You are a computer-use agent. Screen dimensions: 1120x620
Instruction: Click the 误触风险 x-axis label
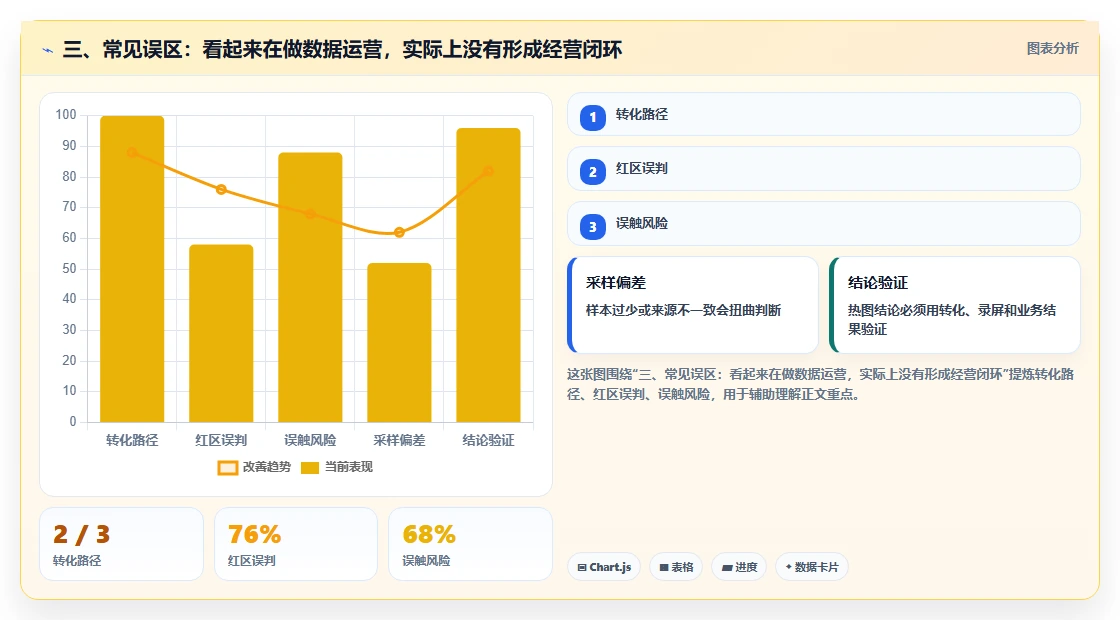pyautogui.click(x=310, y=441)
